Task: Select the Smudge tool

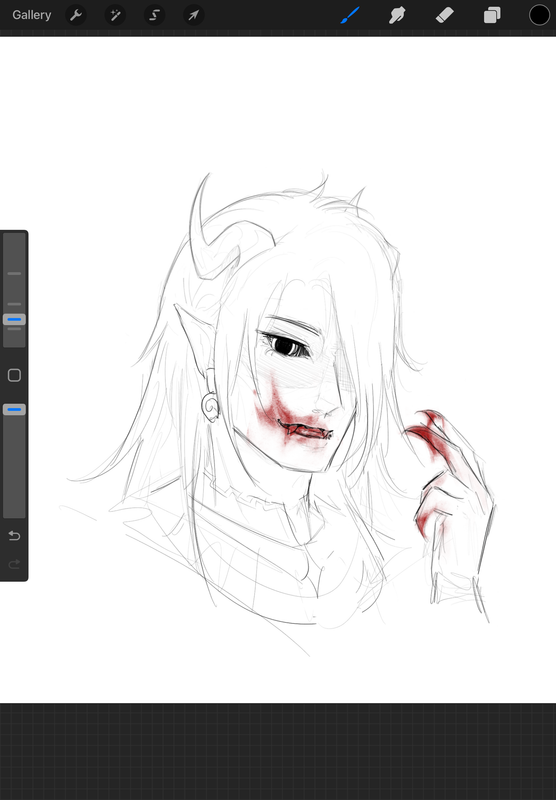Action: (397, 15)
